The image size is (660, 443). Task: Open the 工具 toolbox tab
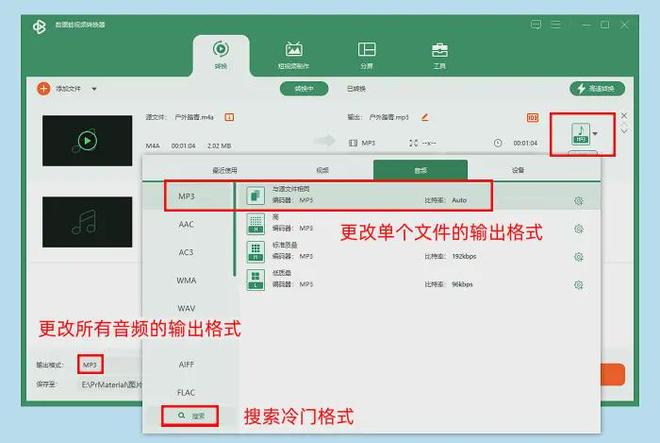[439, 55]
